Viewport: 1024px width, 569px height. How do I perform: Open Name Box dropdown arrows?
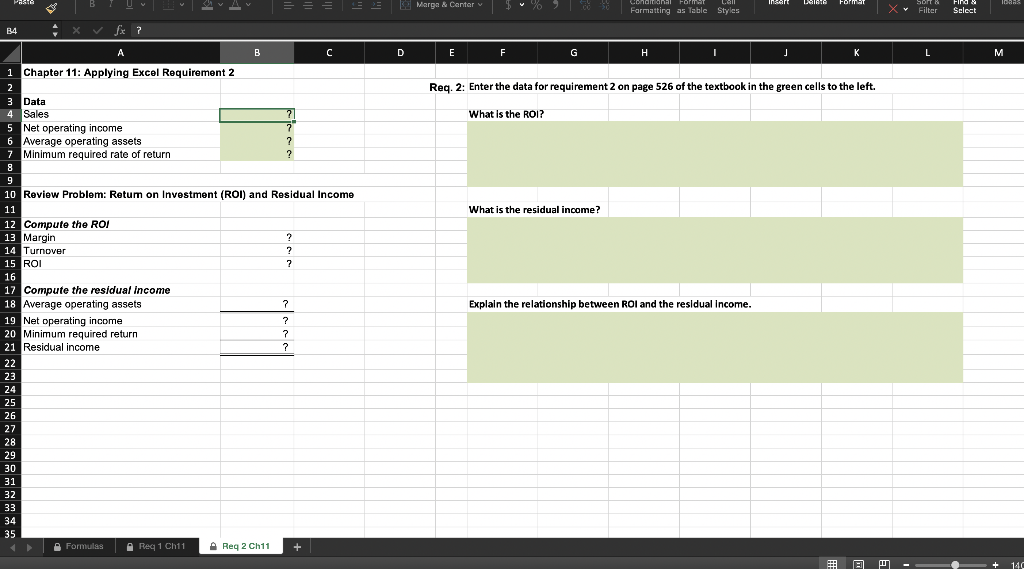click(55, 31)
